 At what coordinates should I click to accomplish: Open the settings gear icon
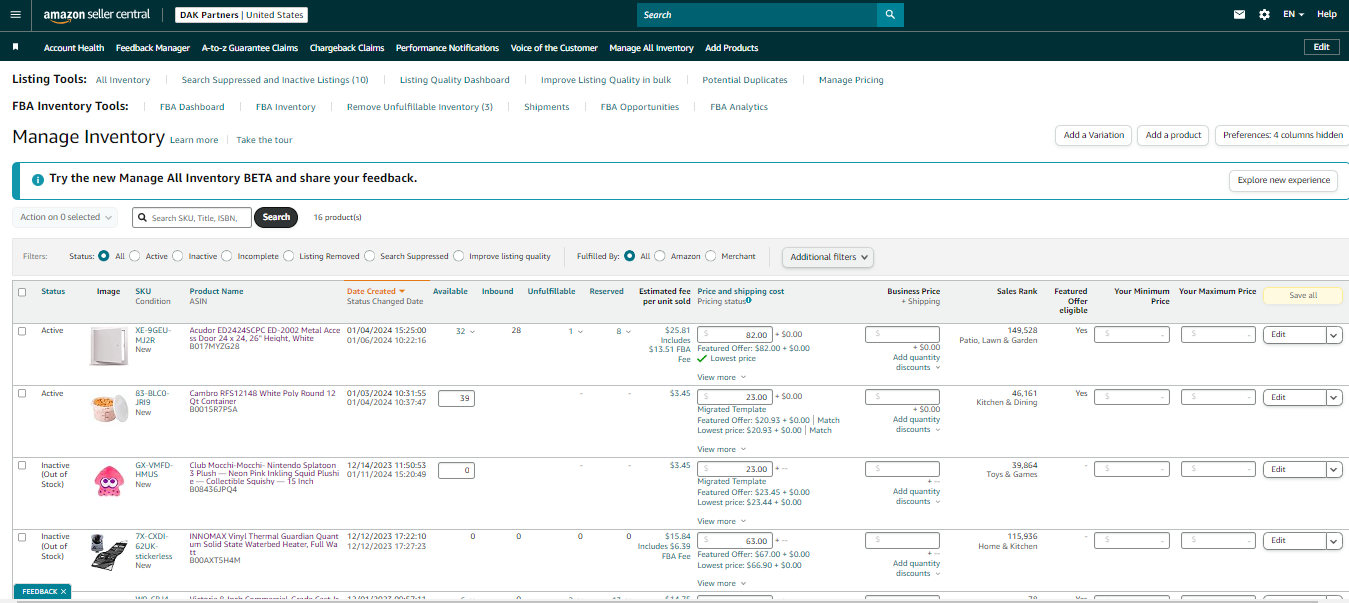point(1264,15)
